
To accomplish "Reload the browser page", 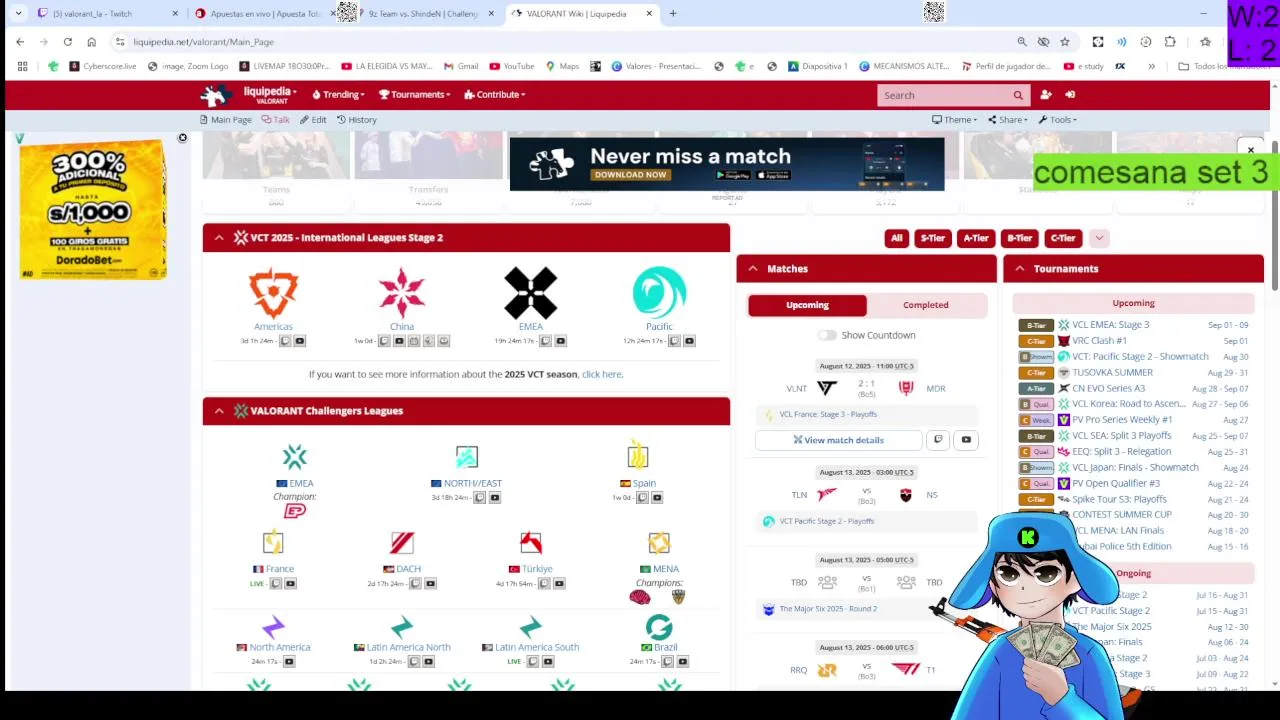I will pyautogui.click(x=67, y=42).
